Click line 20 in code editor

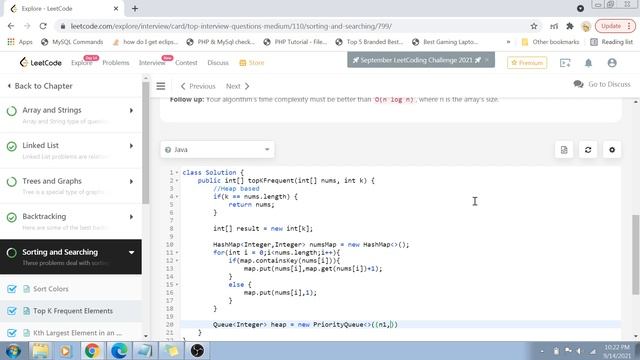coord(400,324)
